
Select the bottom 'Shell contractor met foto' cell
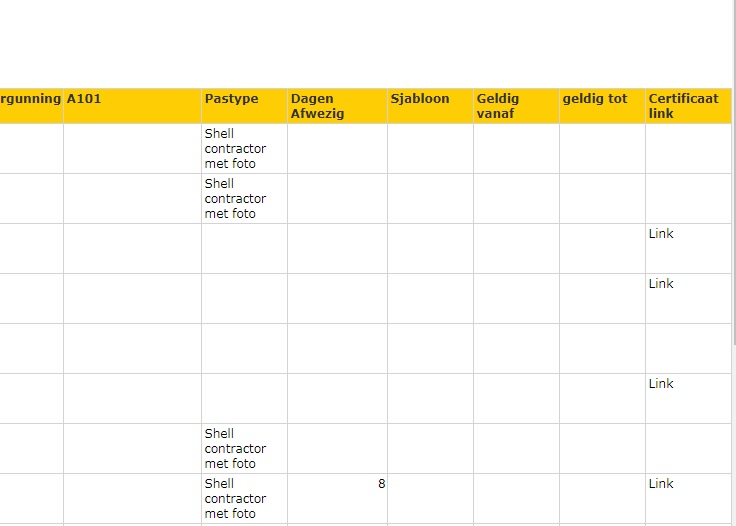point(235,498)
